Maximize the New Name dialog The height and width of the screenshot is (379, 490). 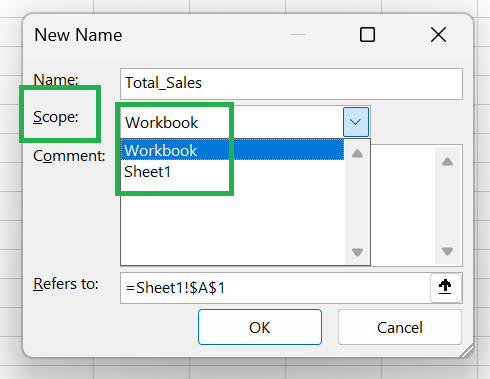(367, 35)
